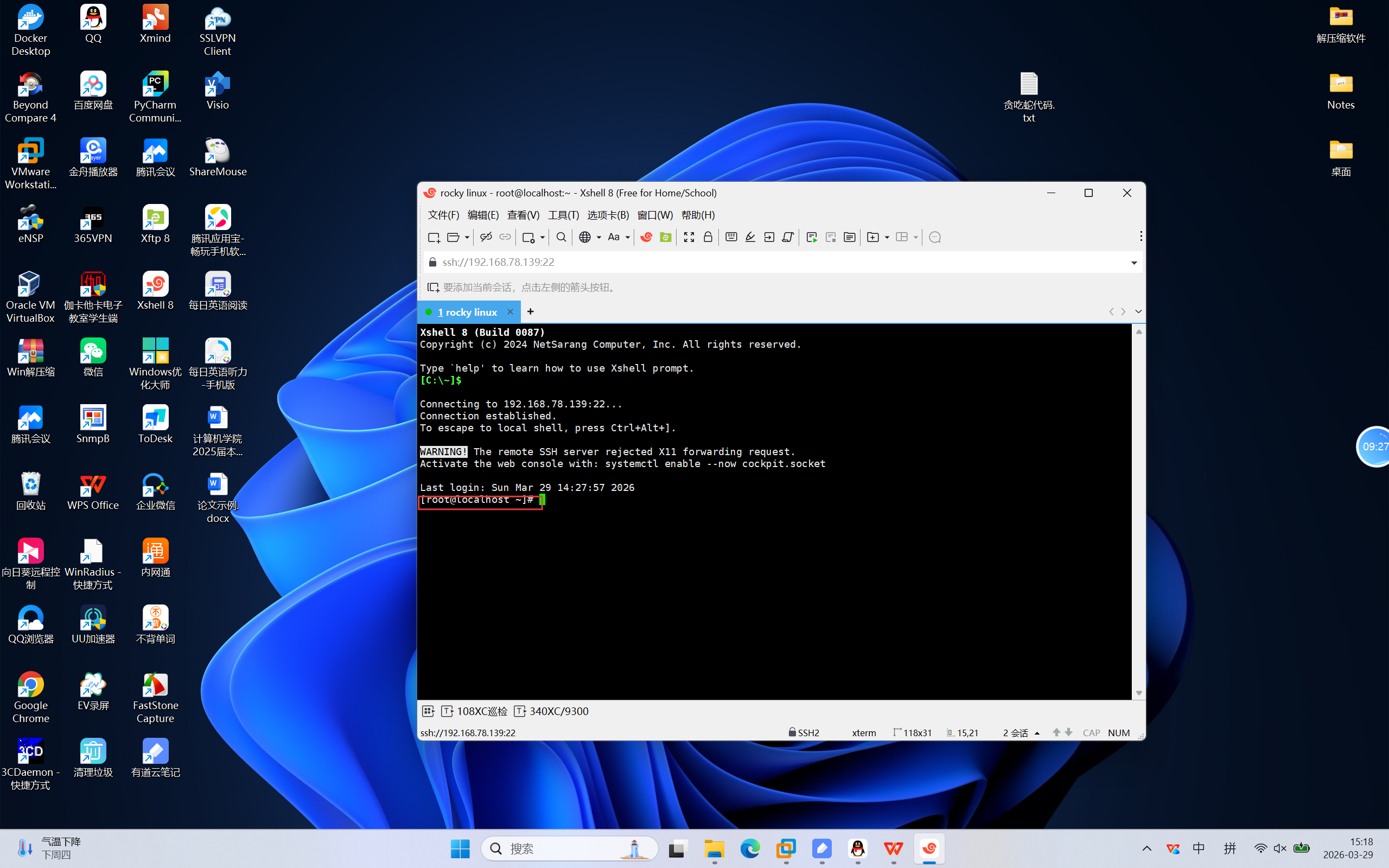Click the highlighter pen toolbar icon
Screen dimensions: 1389x868
click(x=750, y=237)
